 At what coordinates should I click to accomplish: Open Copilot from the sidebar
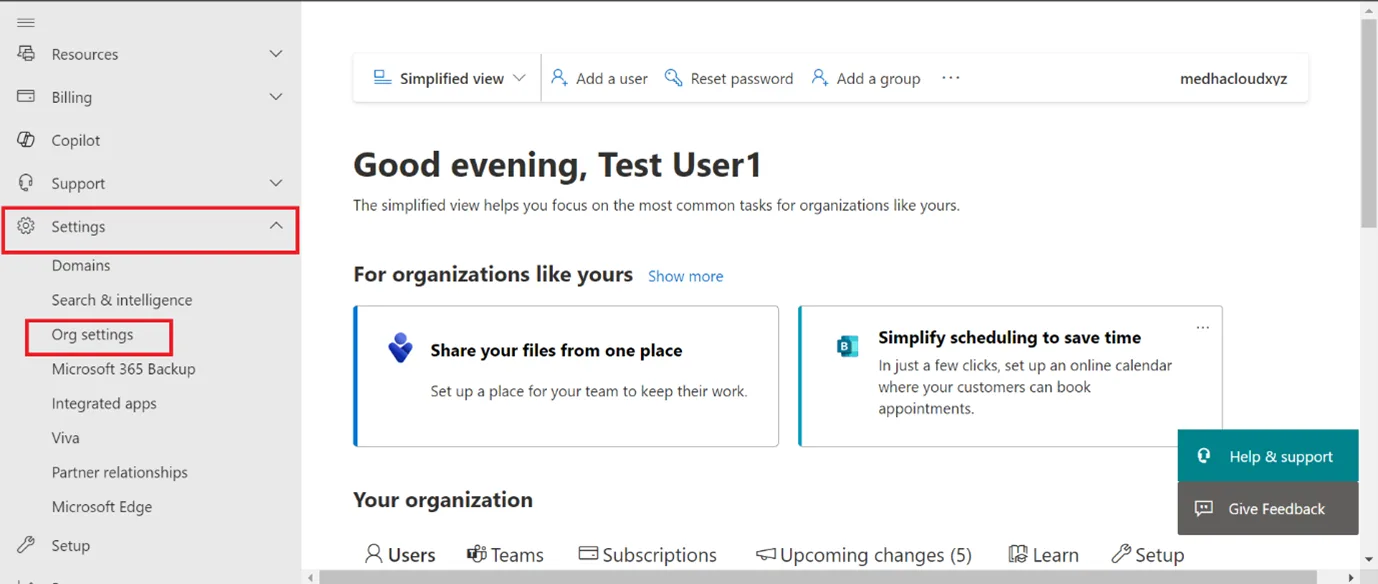click(x=76, y=140)
